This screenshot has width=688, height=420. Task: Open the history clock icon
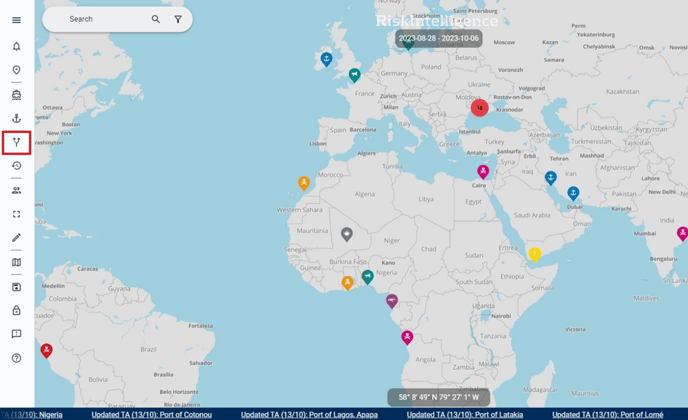pos(16,165)
